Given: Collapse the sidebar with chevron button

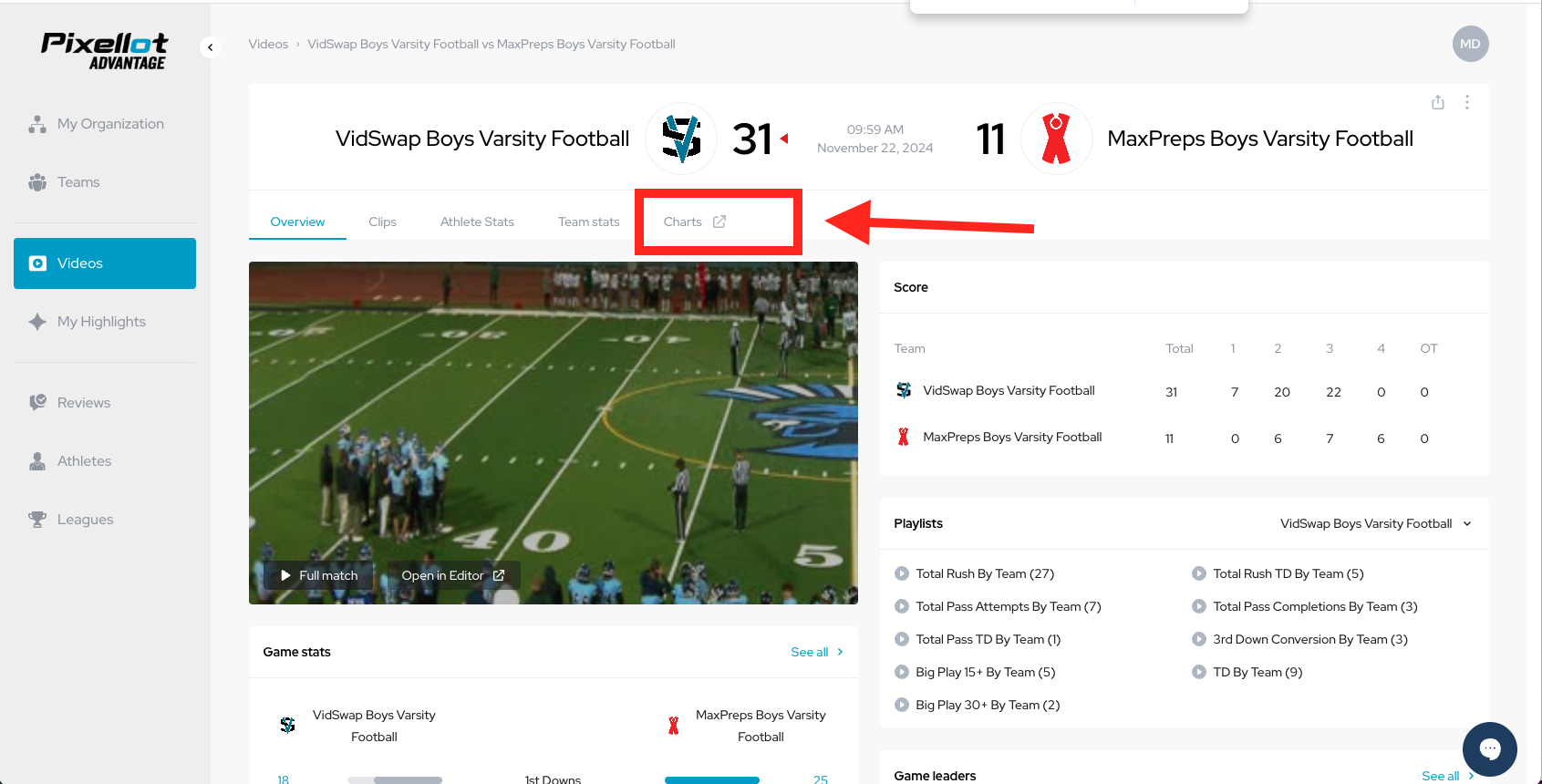Looking at the screenshot, I should (x=211, y=46).
